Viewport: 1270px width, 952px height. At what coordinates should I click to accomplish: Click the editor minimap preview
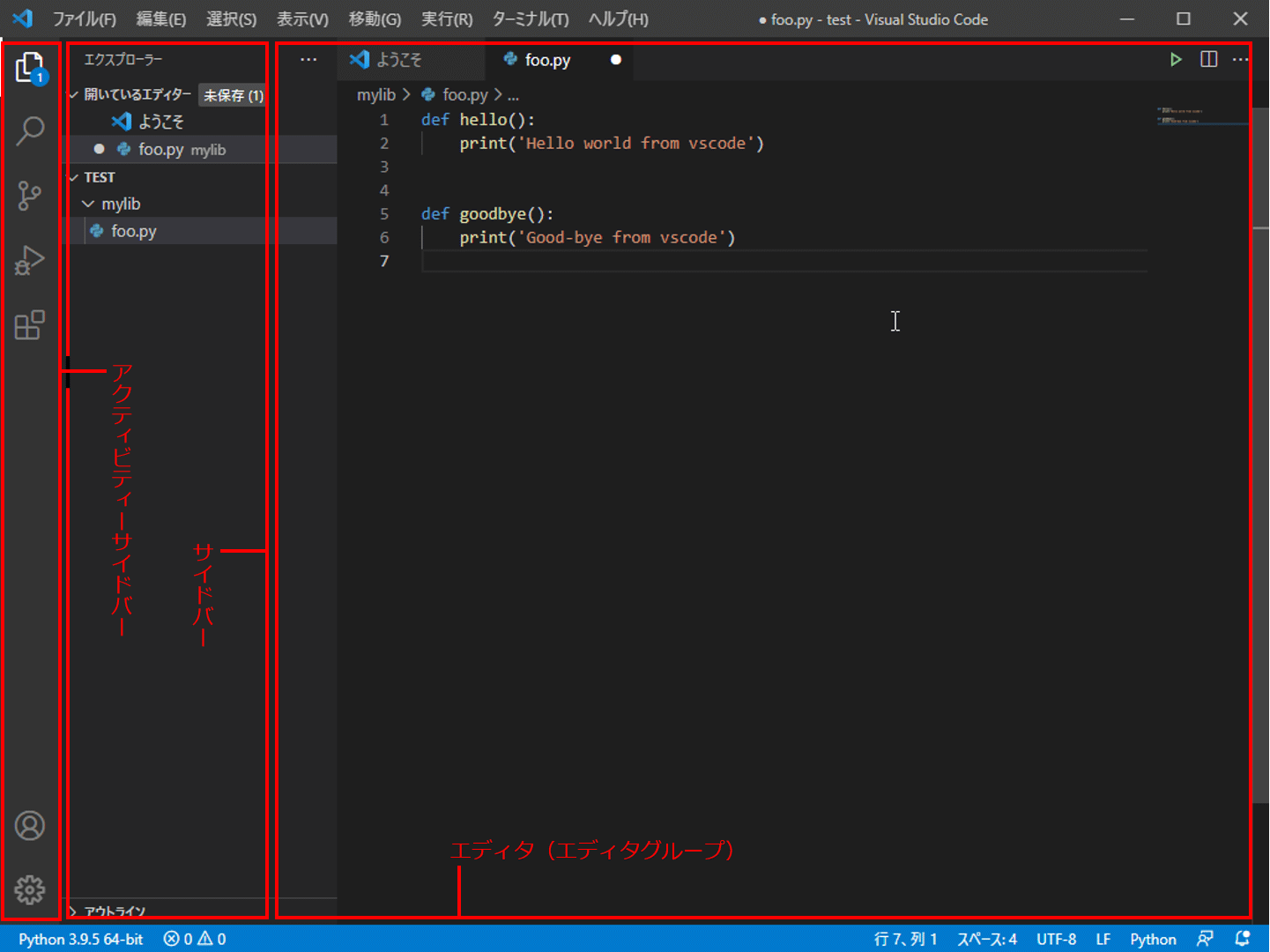(1200, 116)
